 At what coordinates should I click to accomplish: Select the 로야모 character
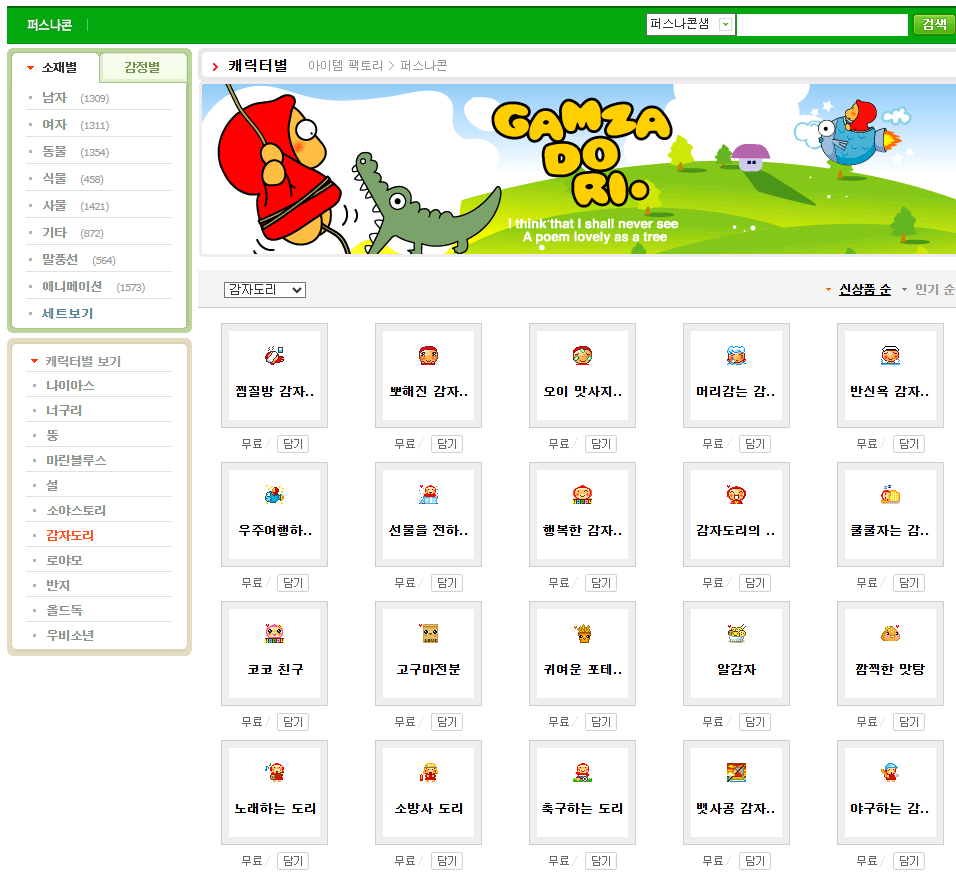tap(64, 560)
